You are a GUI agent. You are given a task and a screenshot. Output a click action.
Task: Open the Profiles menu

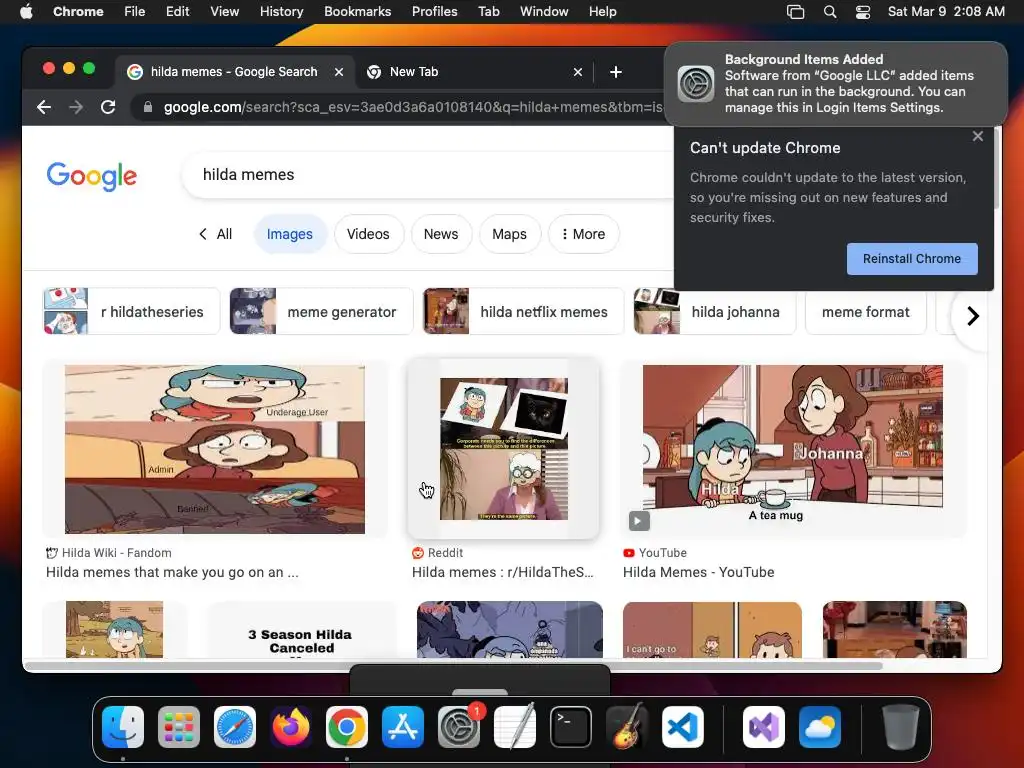(434, 12)
